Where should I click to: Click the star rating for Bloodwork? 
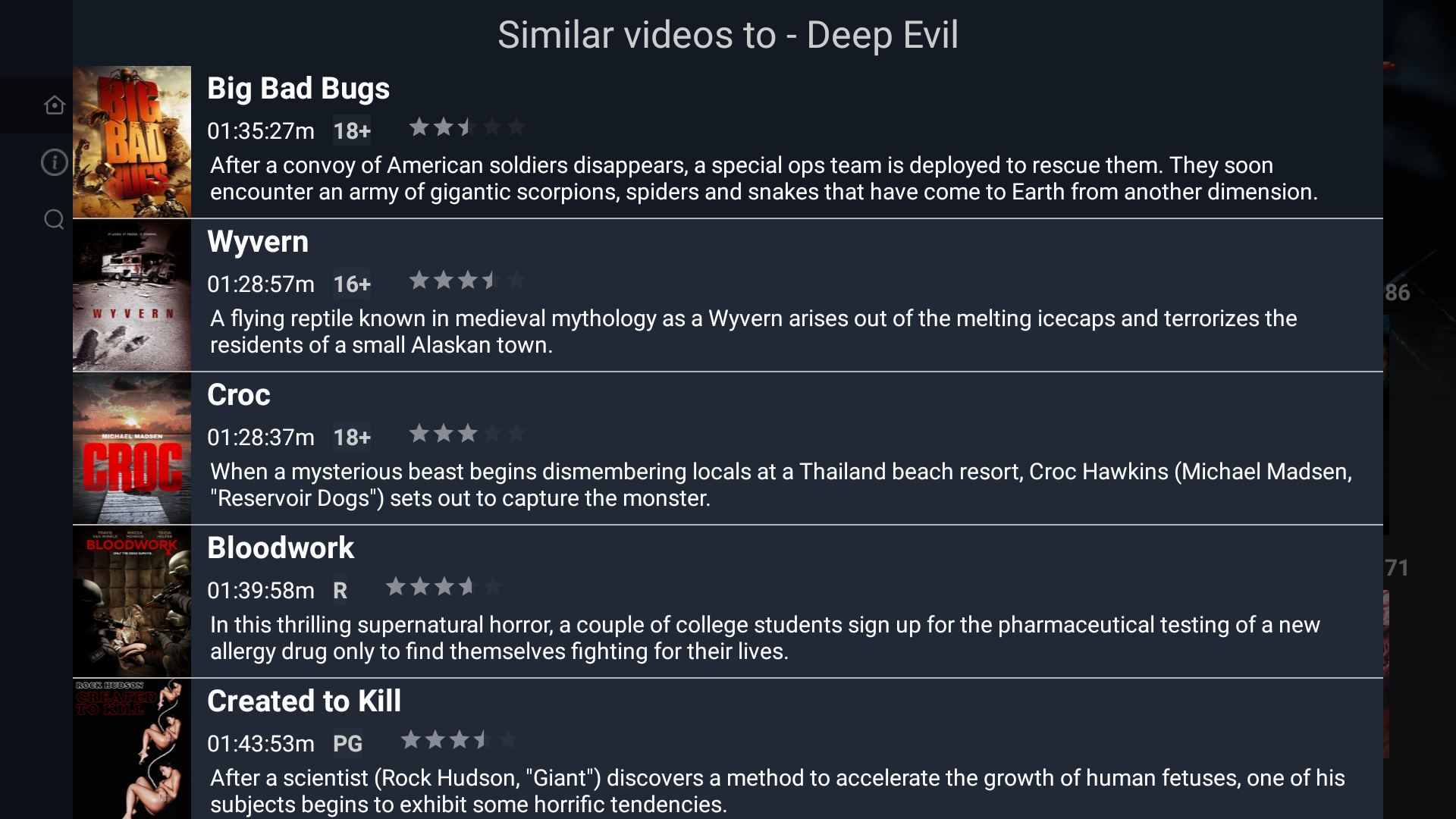[443, 587]
